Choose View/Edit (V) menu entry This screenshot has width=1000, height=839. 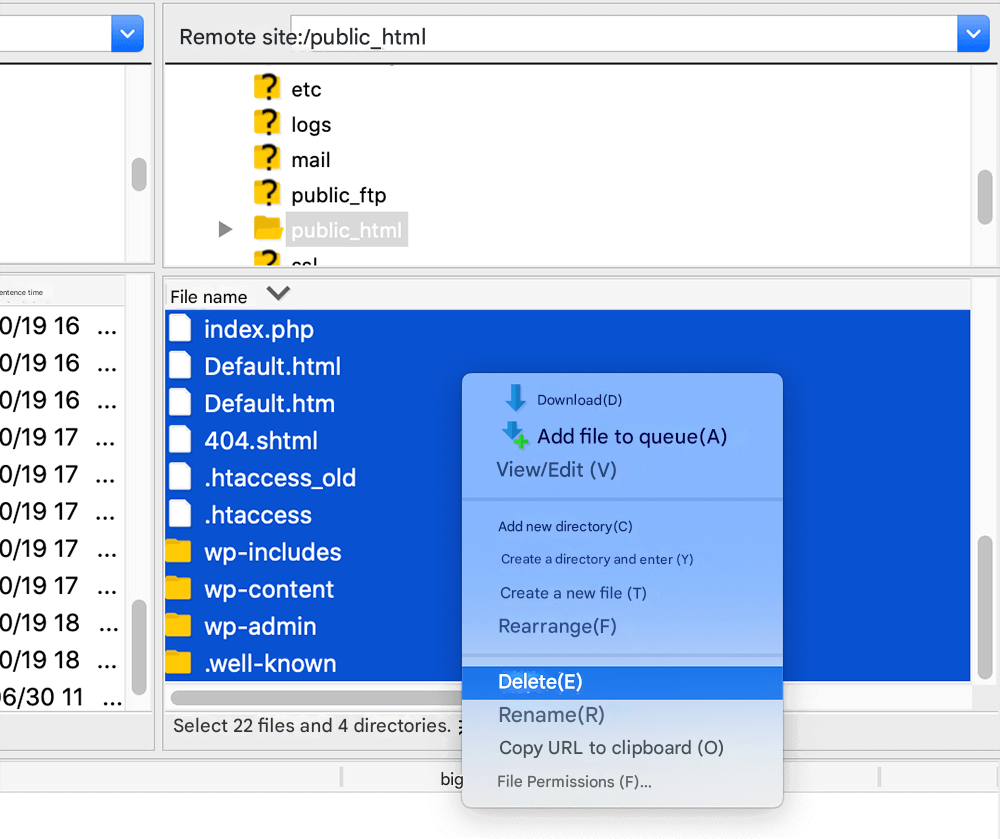point(556,470)
